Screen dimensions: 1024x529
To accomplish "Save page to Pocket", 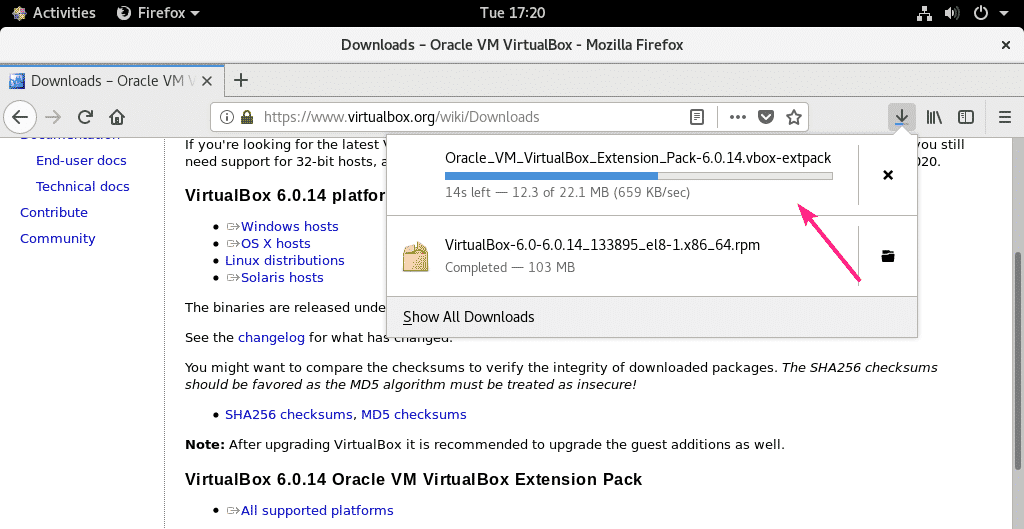I will coord(766,117).
